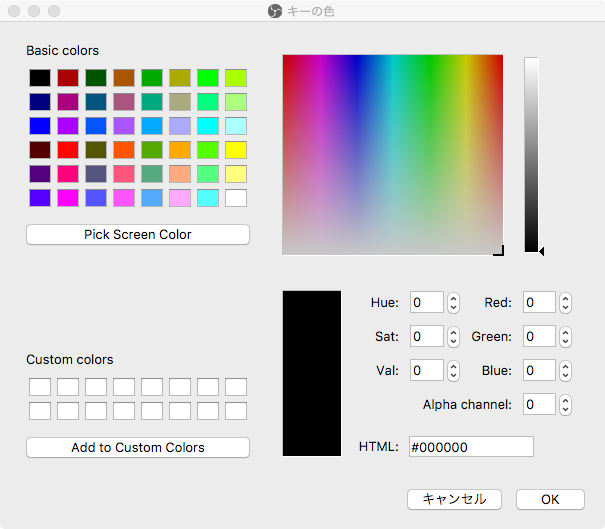605x529 pixels.
Task: Increase the Red stepper value
Action: pyautogui.click(x=566, y=298)
